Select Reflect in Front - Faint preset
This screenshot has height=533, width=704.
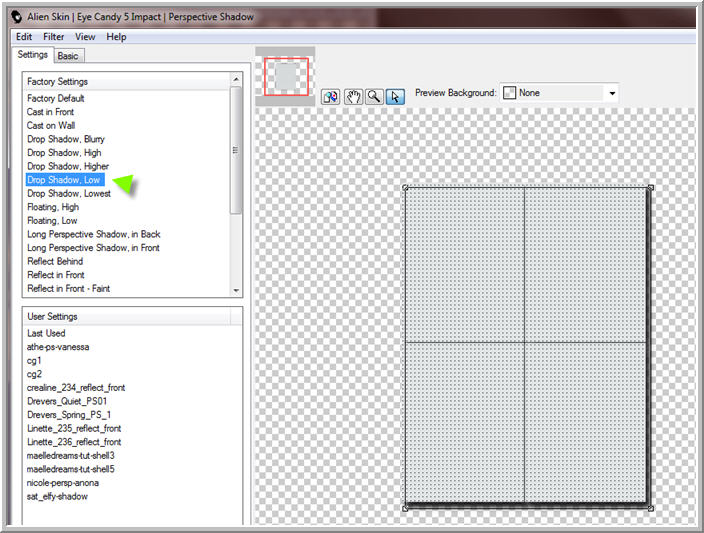[68, 288]
